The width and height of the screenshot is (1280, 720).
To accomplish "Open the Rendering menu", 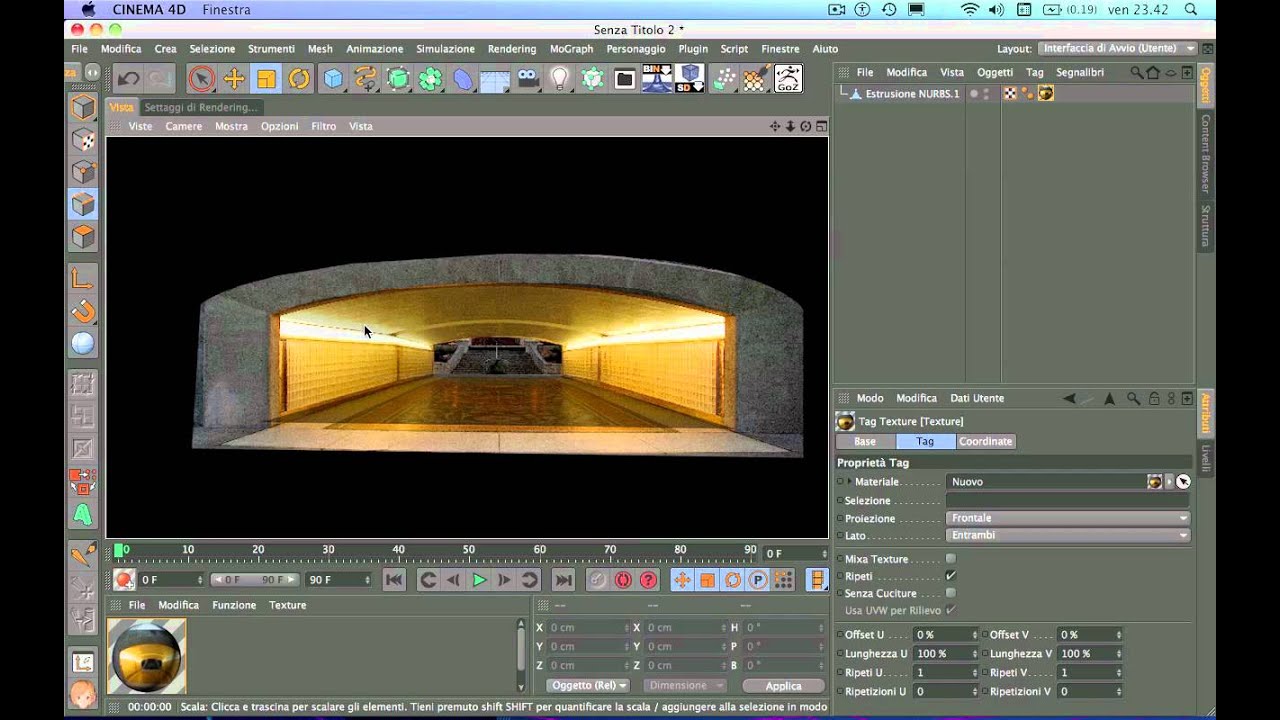I will pyautogui.click(x=512, y=48).
